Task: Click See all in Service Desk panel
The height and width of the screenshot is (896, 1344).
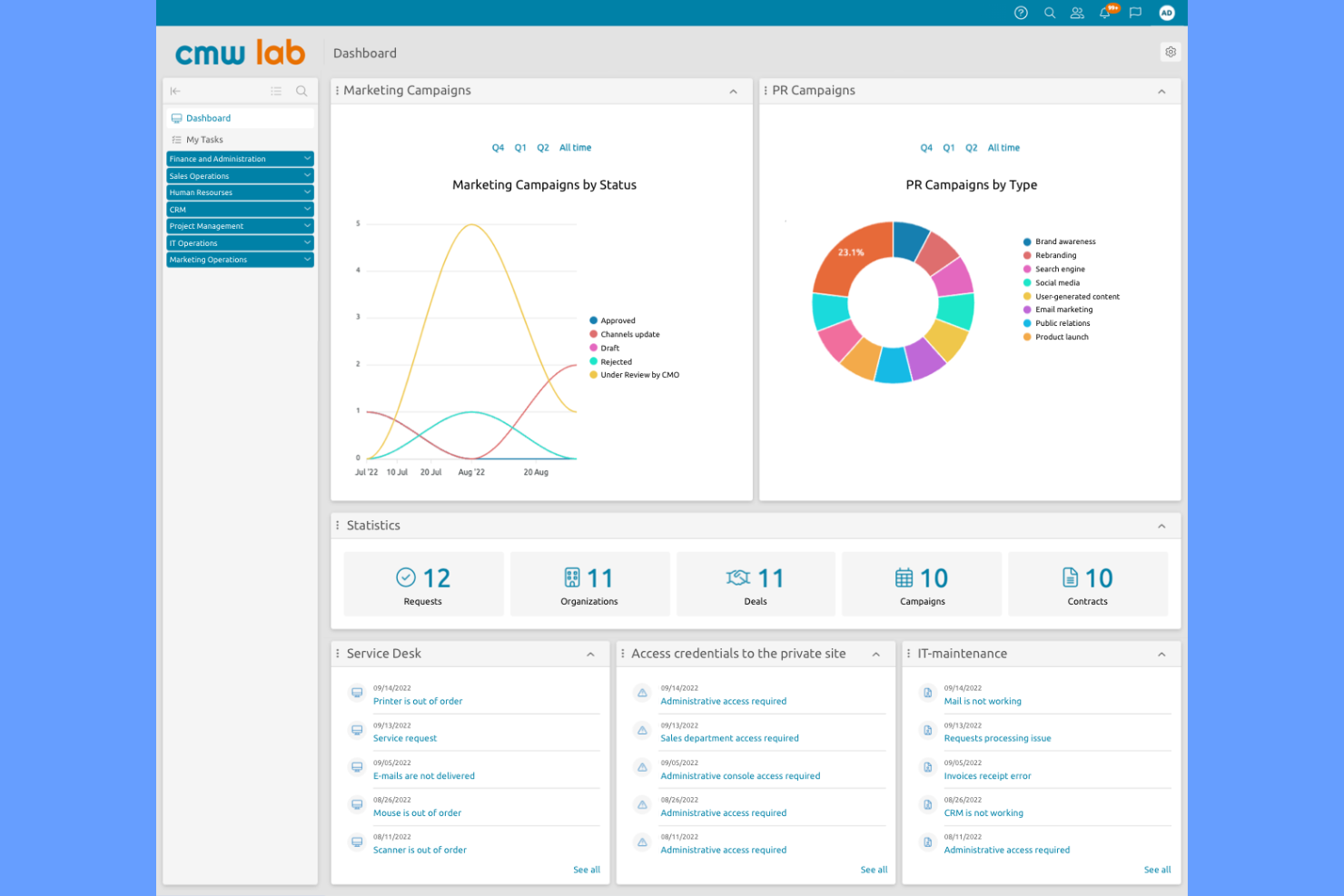Action: pyautogui.click(x=587, y=869)
